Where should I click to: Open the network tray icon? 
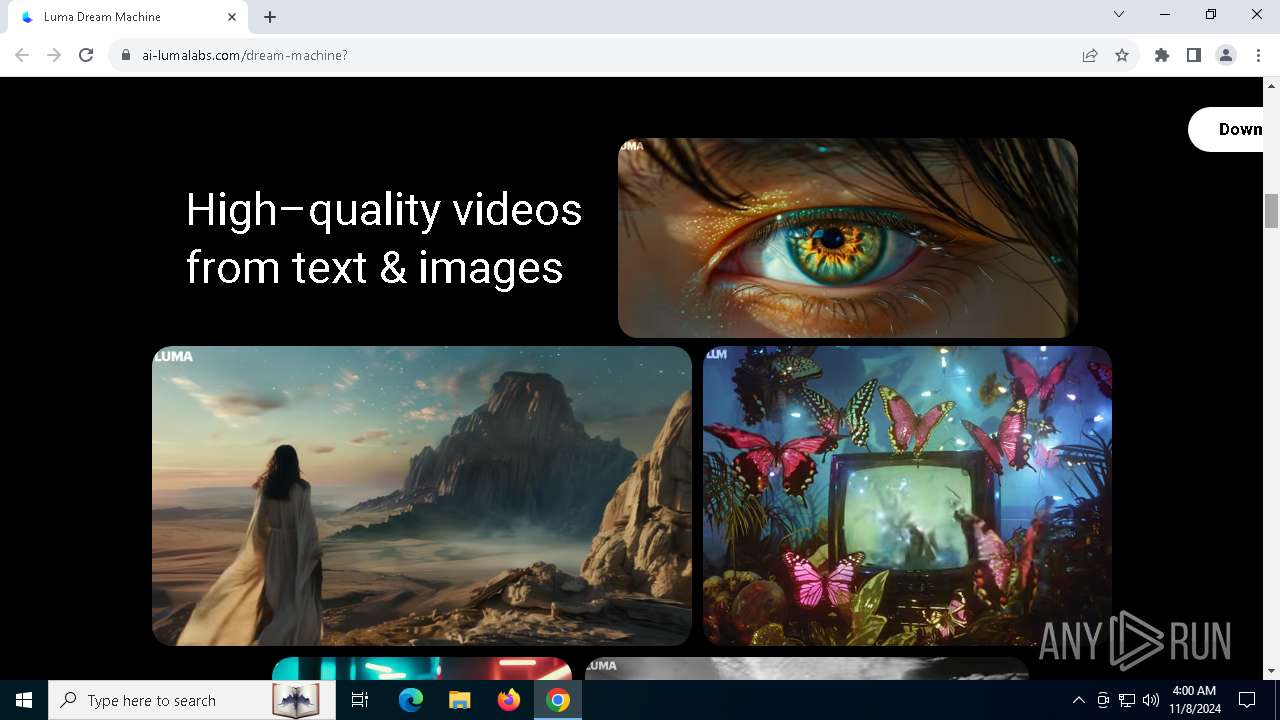tap(1127, 700)
